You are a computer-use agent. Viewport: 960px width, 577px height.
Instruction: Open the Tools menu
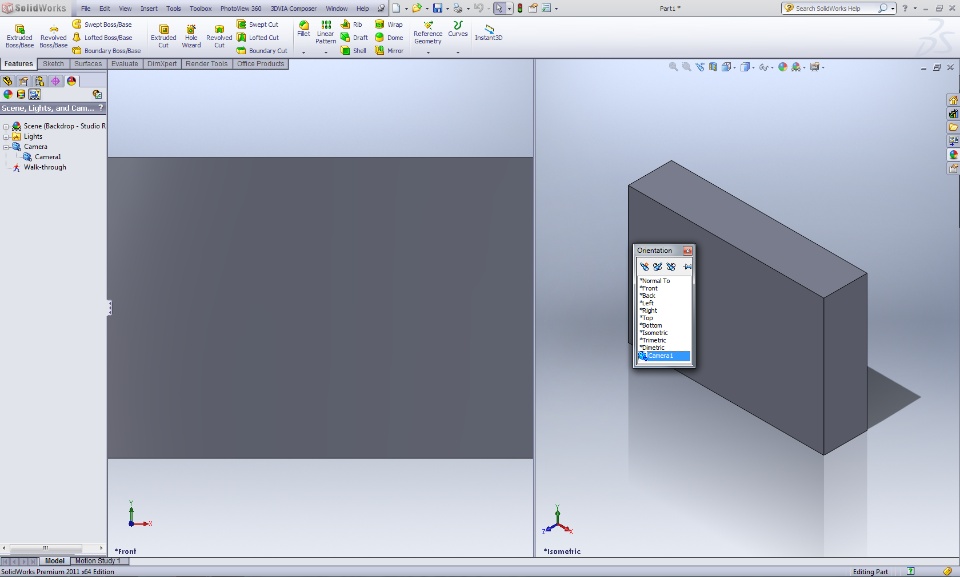(x=173, y=9)
